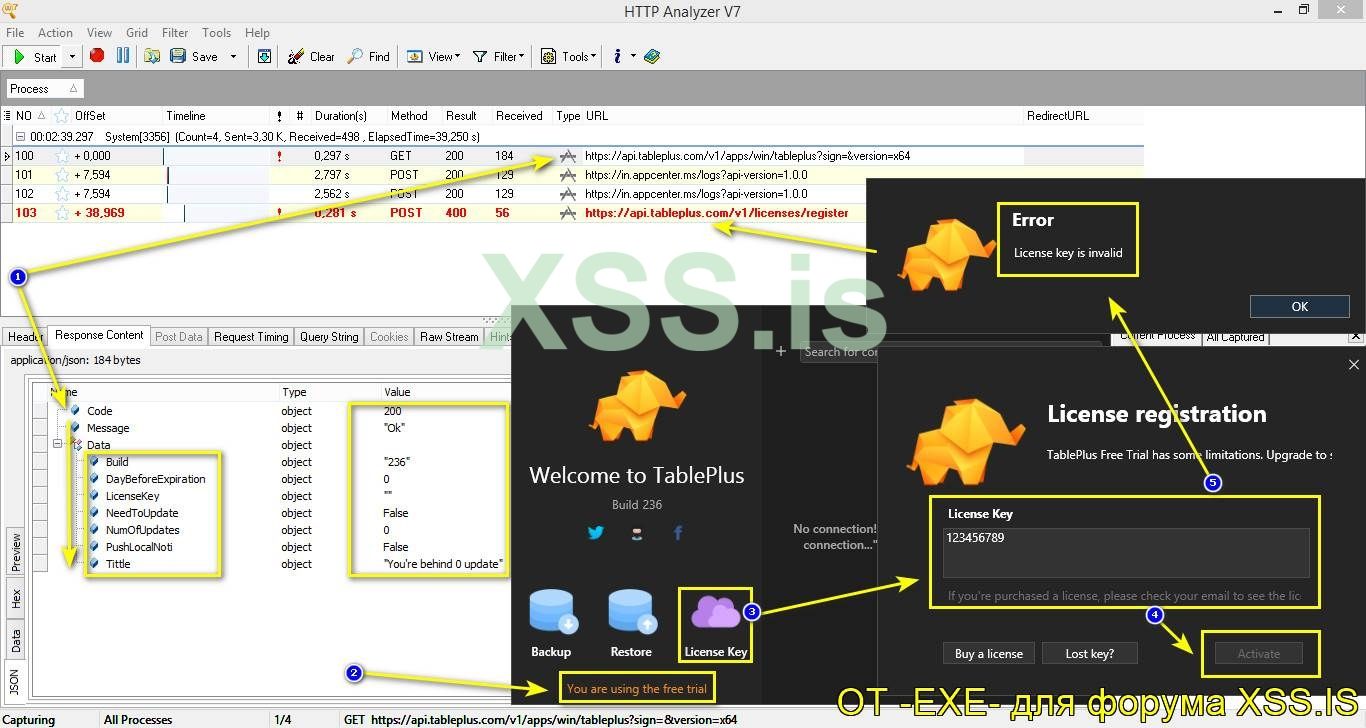Click the Buy a license button
Screen dimensions: 1366x728
pyautogui.click(x=988, y=653)
